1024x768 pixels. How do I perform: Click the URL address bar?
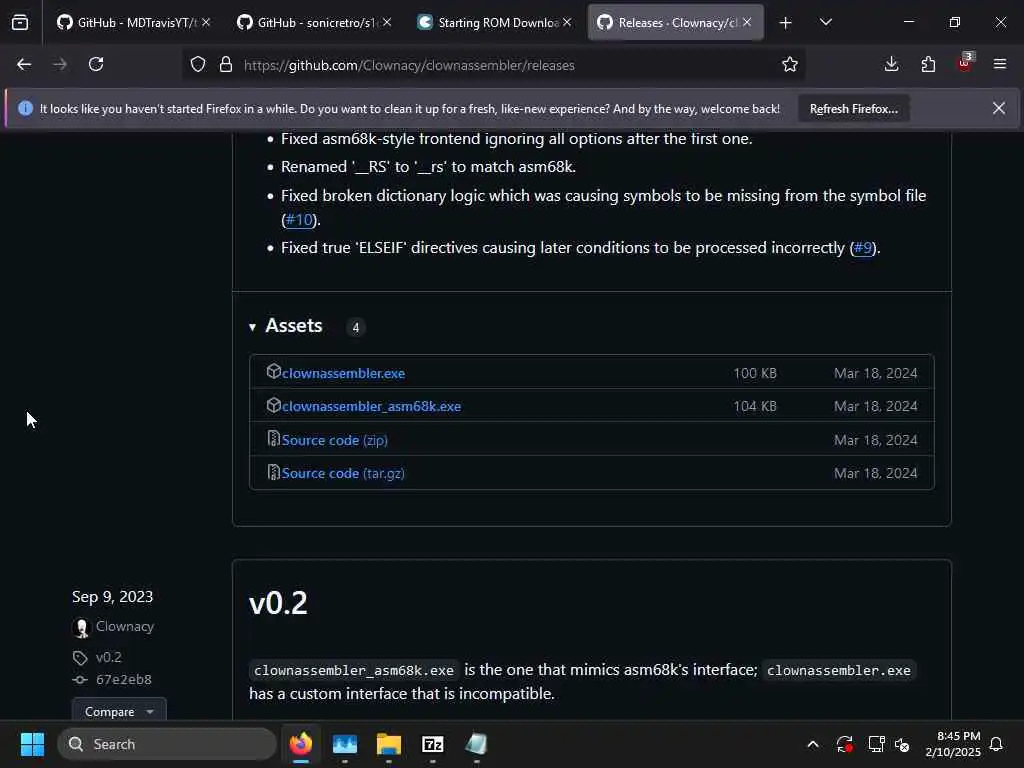pyautogui.click(x=493, y=65)
